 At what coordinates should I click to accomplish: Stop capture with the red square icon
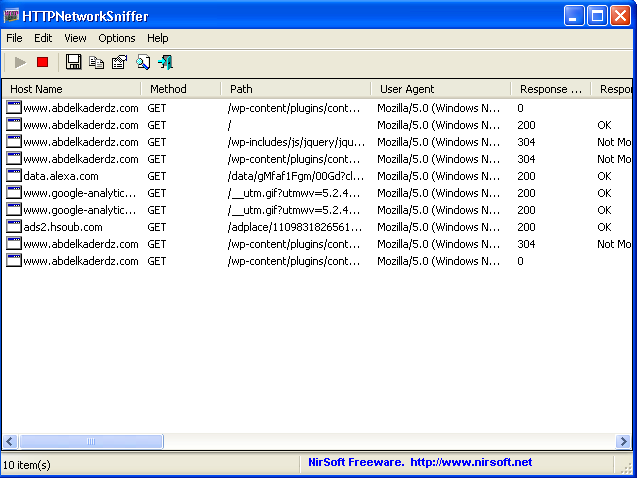coord(42,62)
